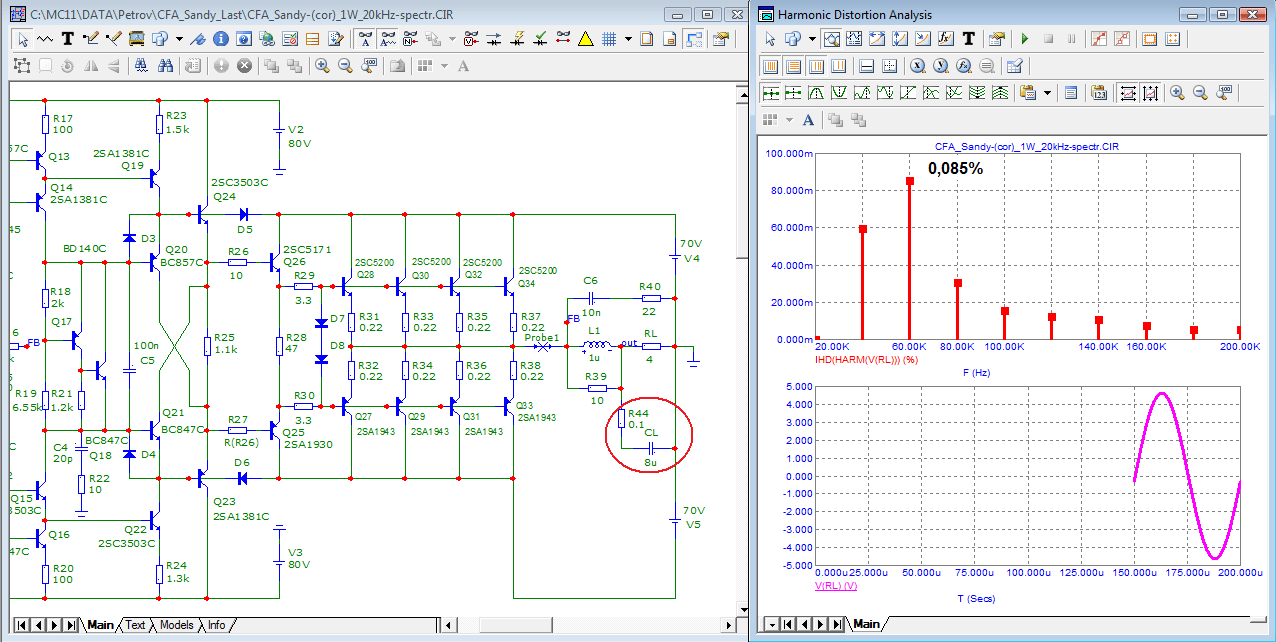Viewport: 1276px width, 642px height.
Task: Select the bold T text tool in the analysis window
Action: coord(968,39)
